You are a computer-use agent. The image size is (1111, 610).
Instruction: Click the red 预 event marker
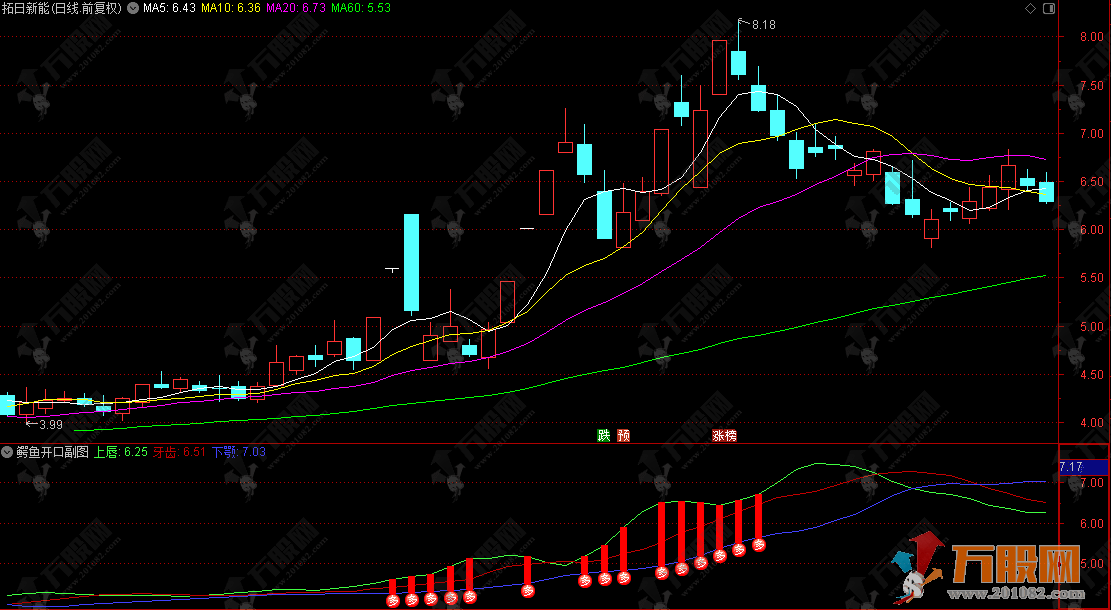624,435
